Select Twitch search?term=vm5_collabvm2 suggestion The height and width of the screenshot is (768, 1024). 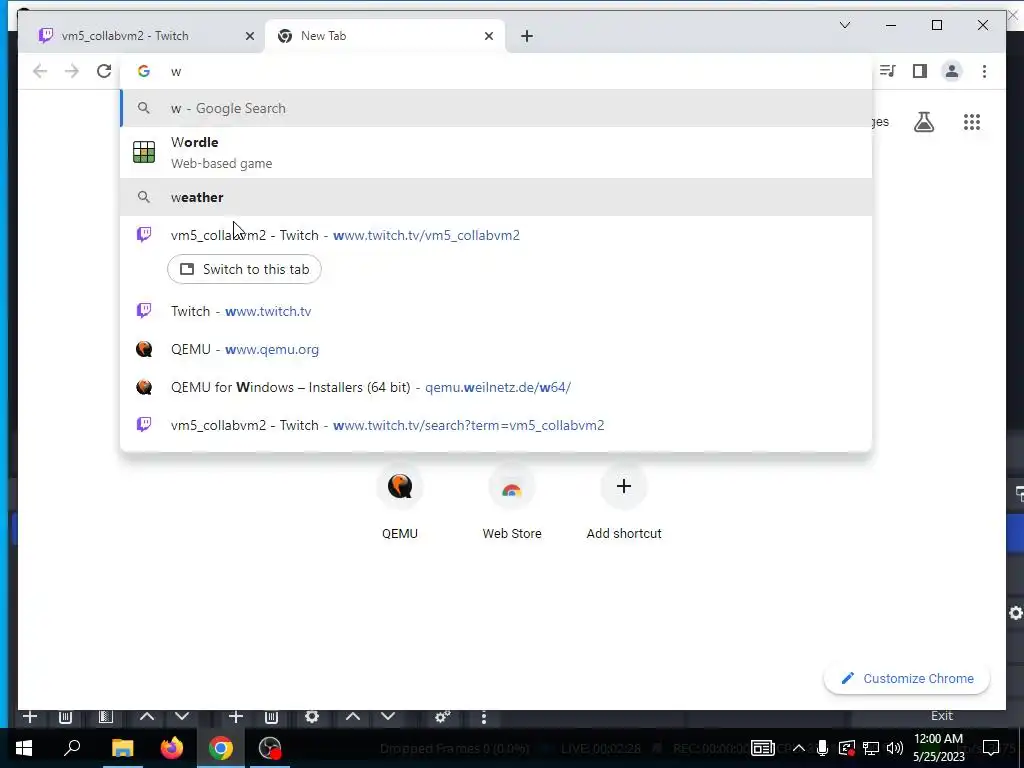[x=496, y=425]
